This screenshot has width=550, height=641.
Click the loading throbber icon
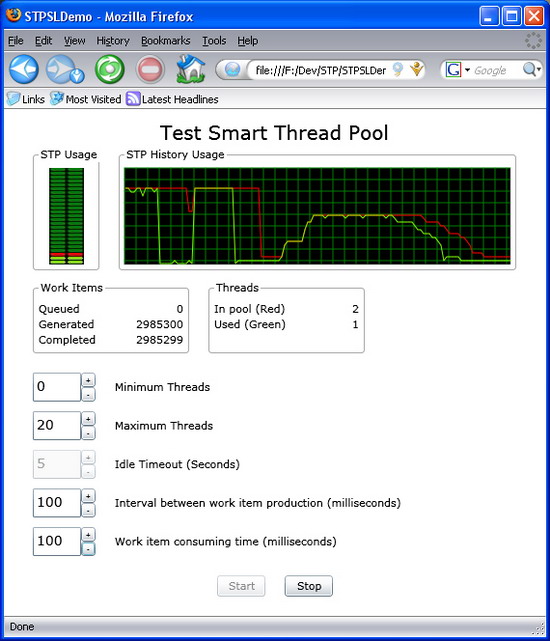pos(533,40)
